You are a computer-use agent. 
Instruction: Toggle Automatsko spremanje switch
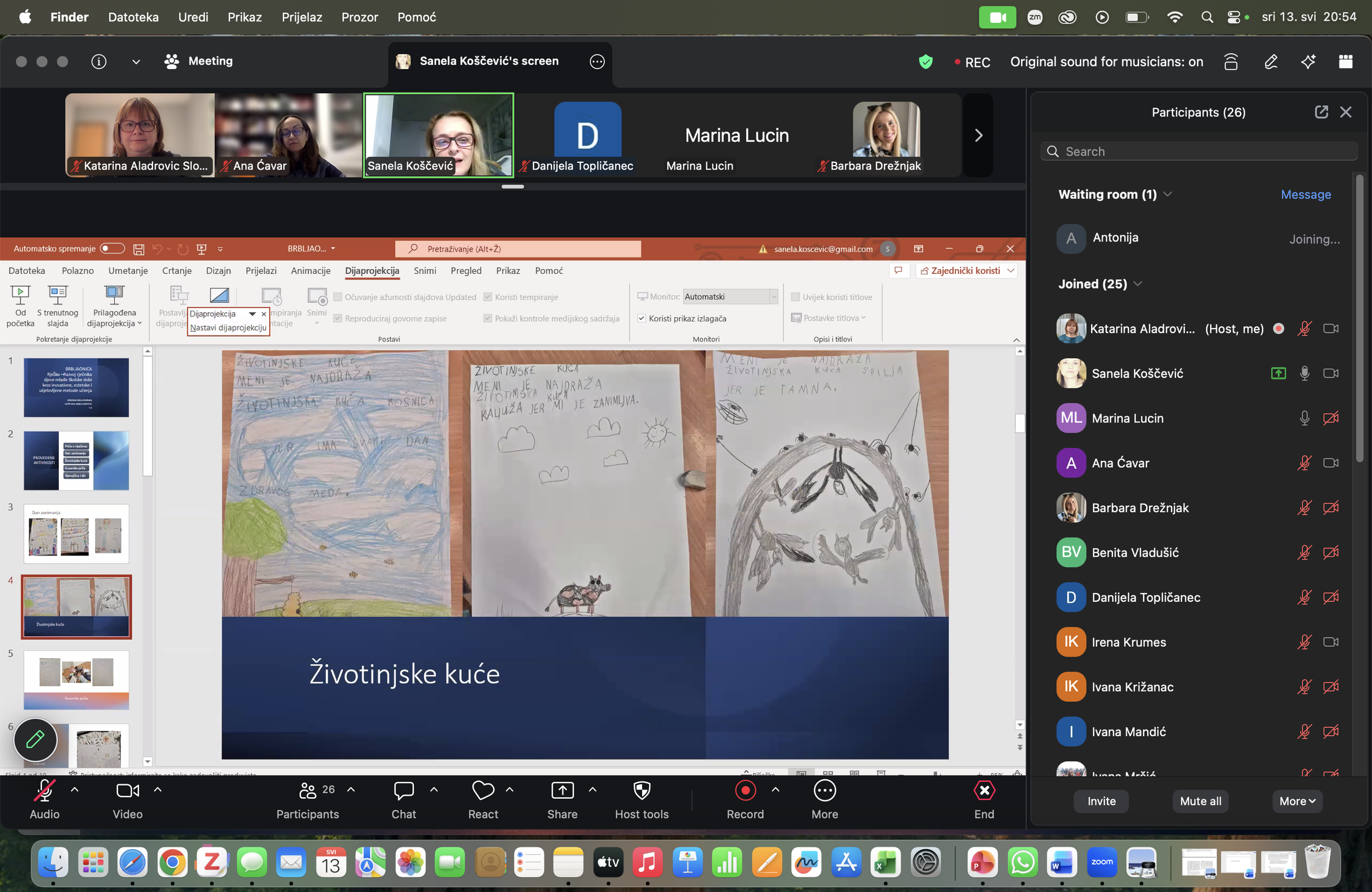coord(112,249)
